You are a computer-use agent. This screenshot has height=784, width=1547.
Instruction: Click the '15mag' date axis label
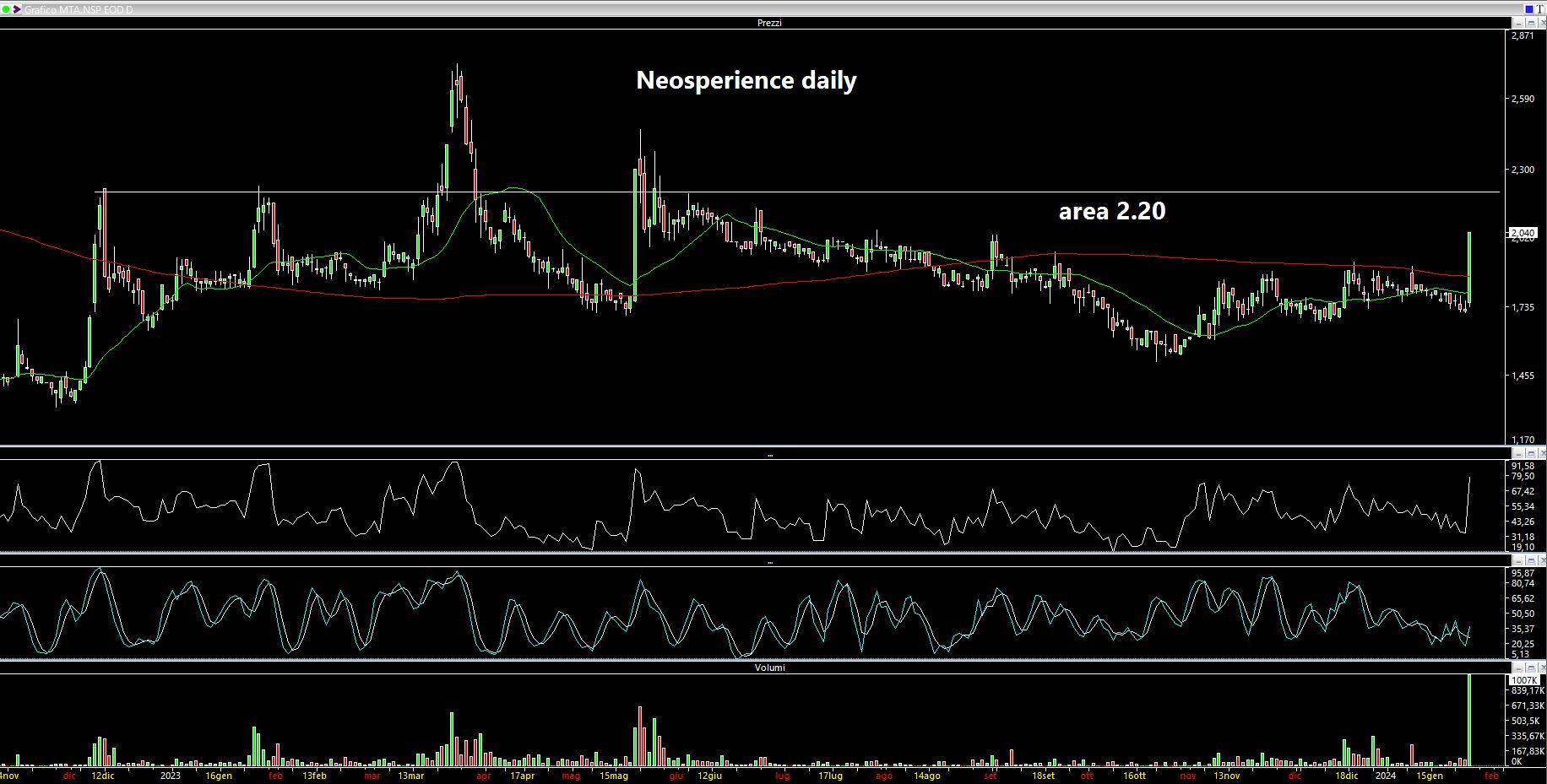614,776
